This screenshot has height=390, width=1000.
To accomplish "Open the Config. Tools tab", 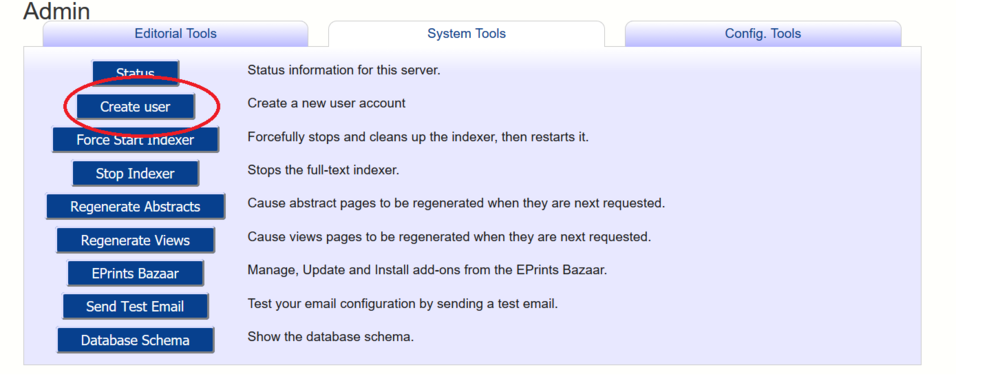I will click(763, 34).
